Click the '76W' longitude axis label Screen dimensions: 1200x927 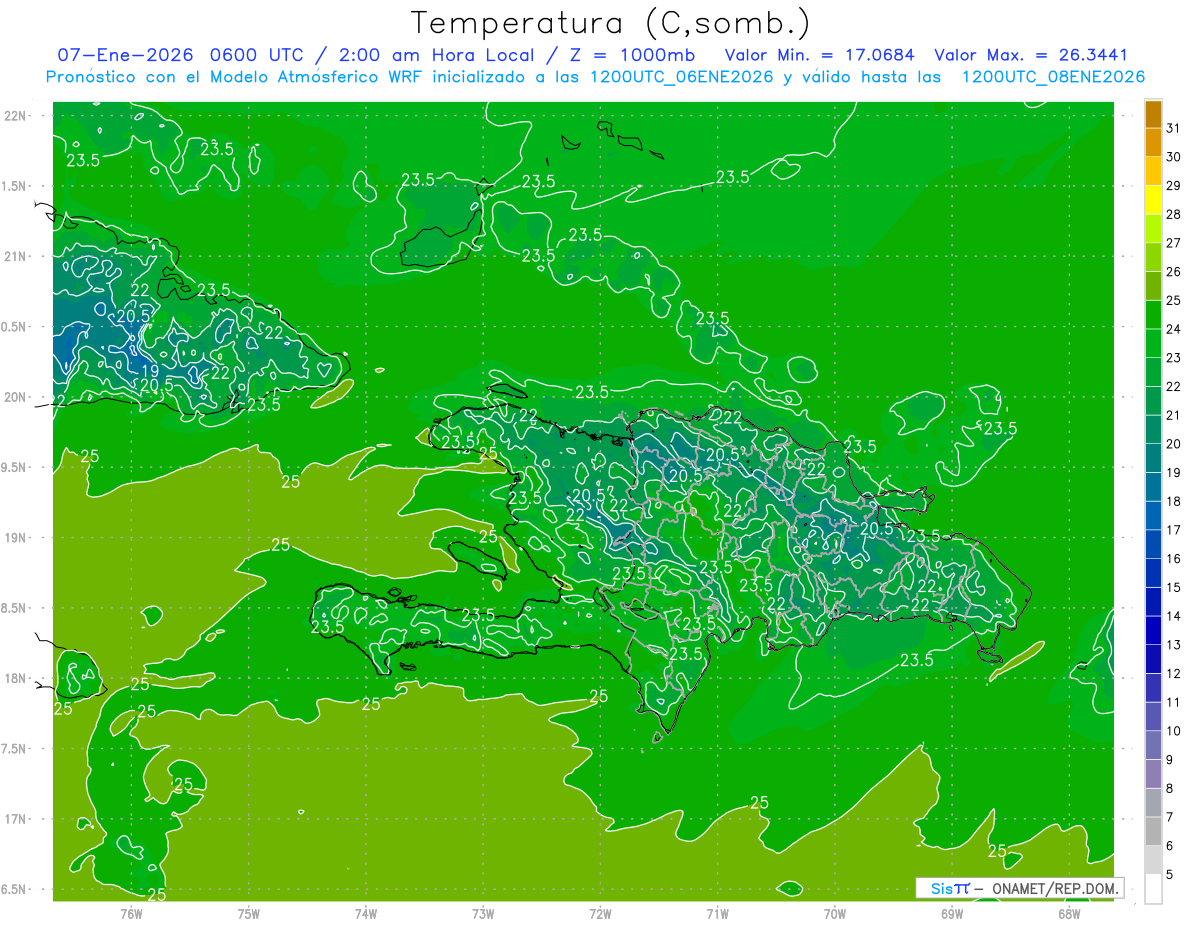[x=131, y=913]
